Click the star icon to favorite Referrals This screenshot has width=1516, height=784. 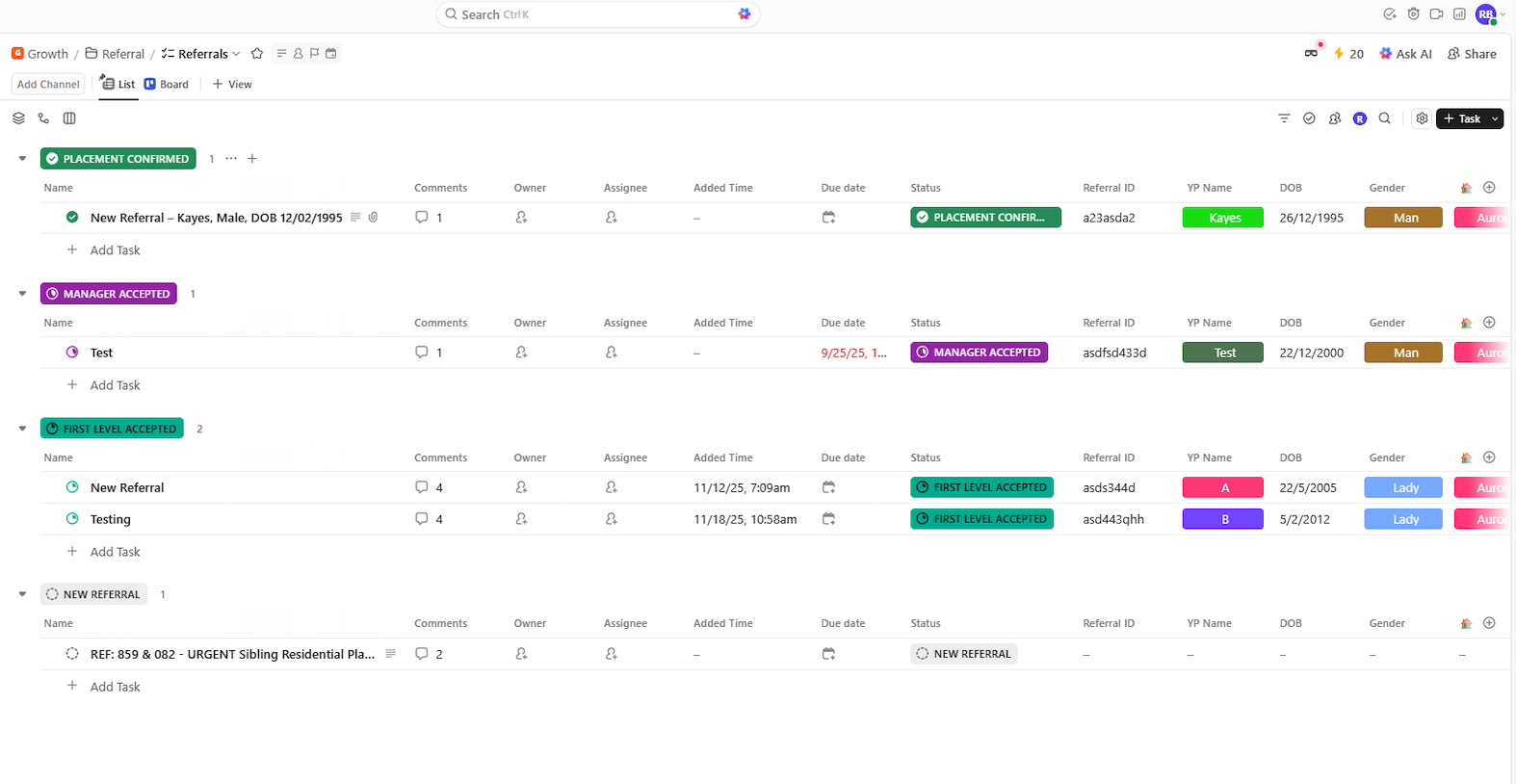pos(257,54)
